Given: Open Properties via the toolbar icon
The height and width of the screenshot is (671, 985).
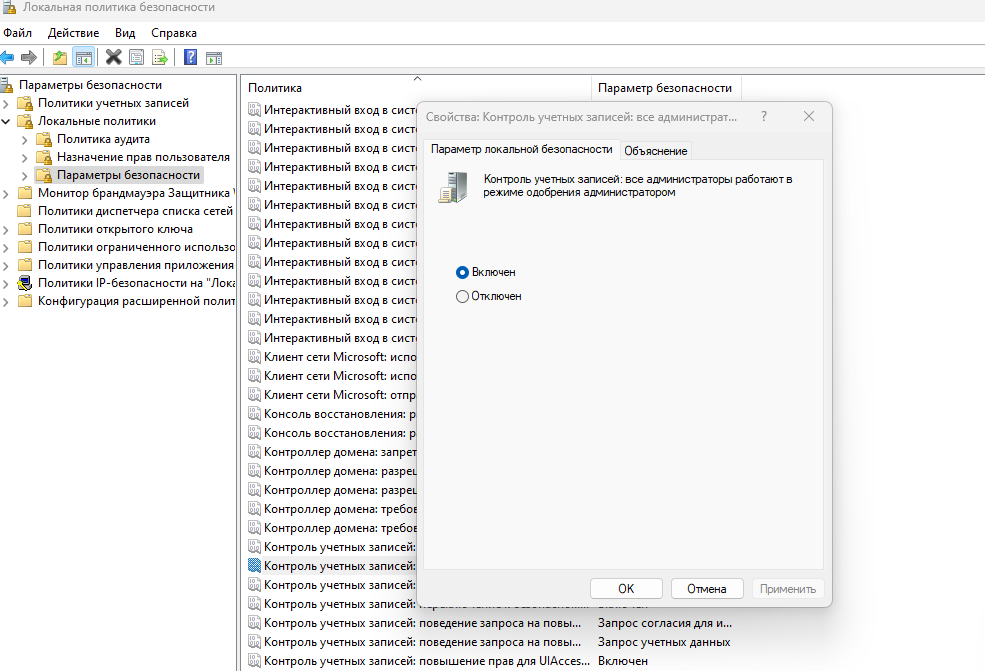Looking at the screenshot, I should pyautogui.click(x=136, y=58).
